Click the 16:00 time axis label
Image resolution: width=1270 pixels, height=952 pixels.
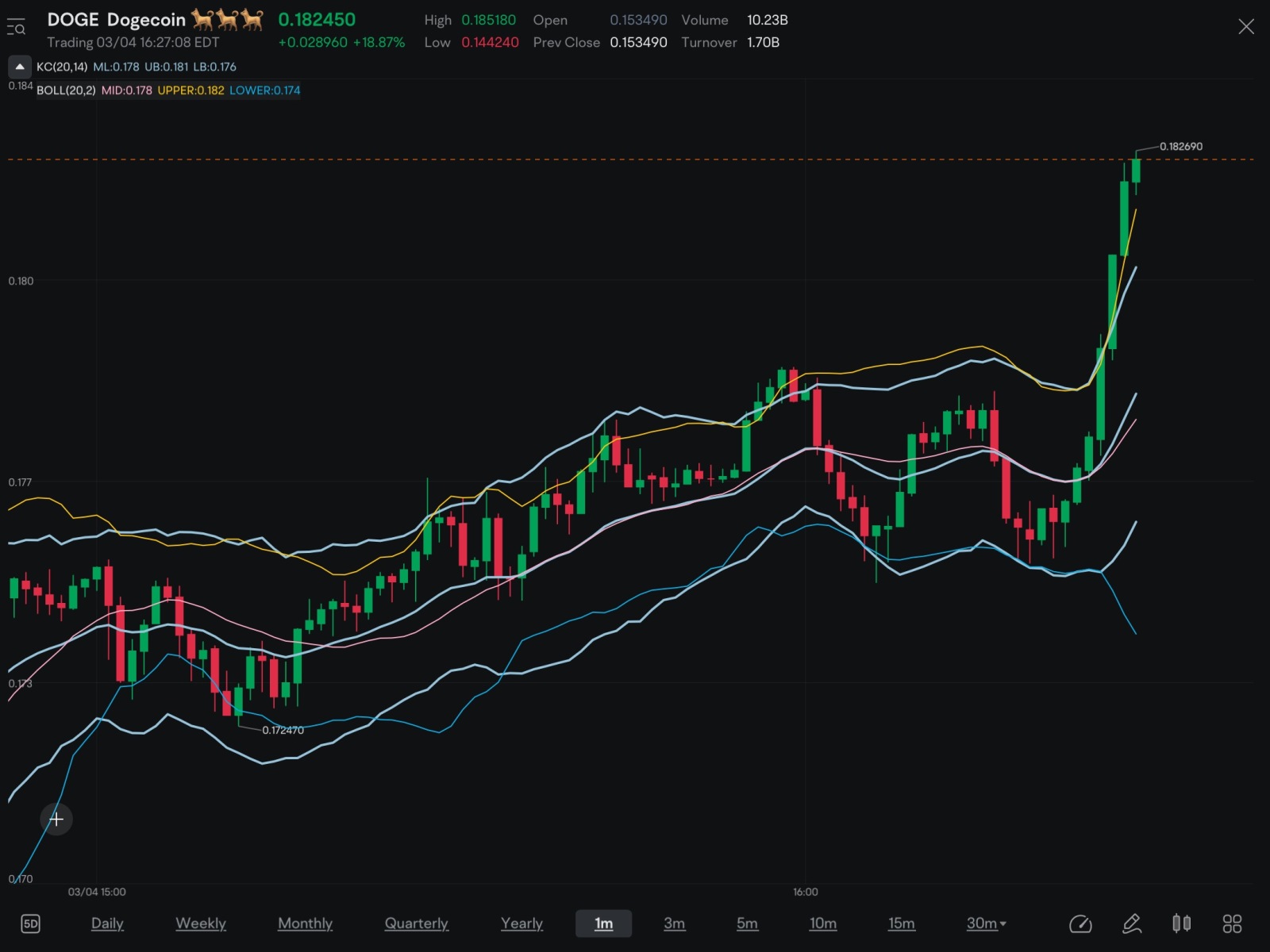point(806,892)
